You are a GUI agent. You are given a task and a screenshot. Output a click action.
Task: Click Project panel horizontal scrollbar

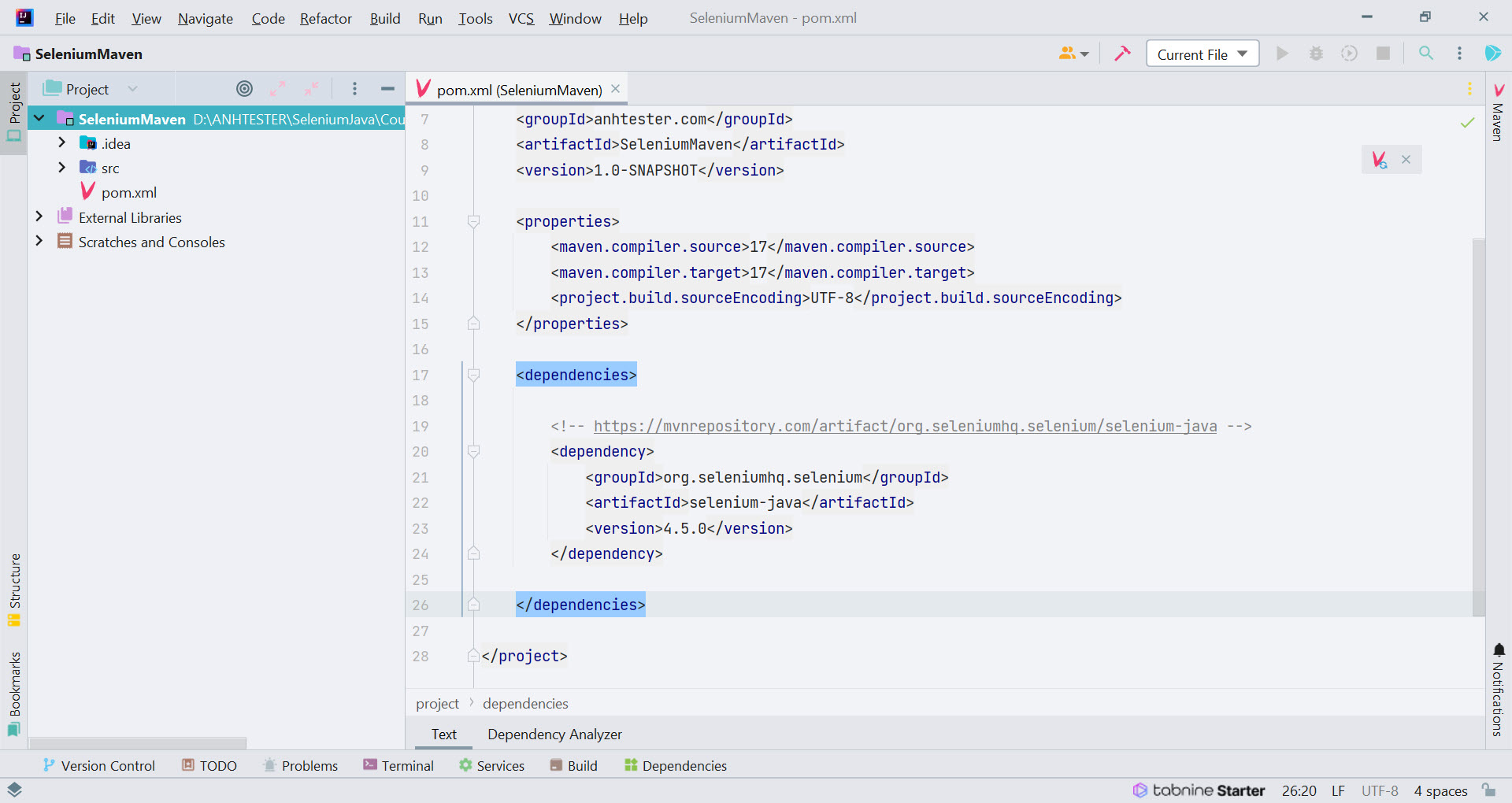[138, 743]
